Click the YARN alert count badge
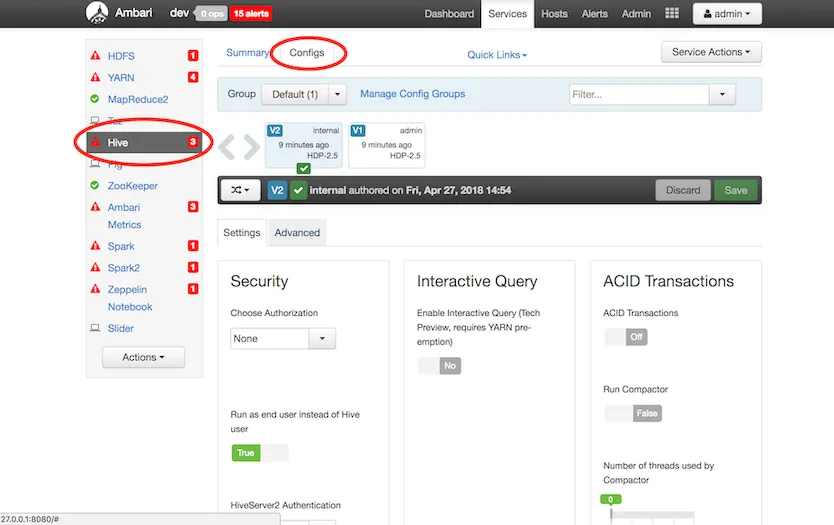834x525 pixels. tap(193, 77)
